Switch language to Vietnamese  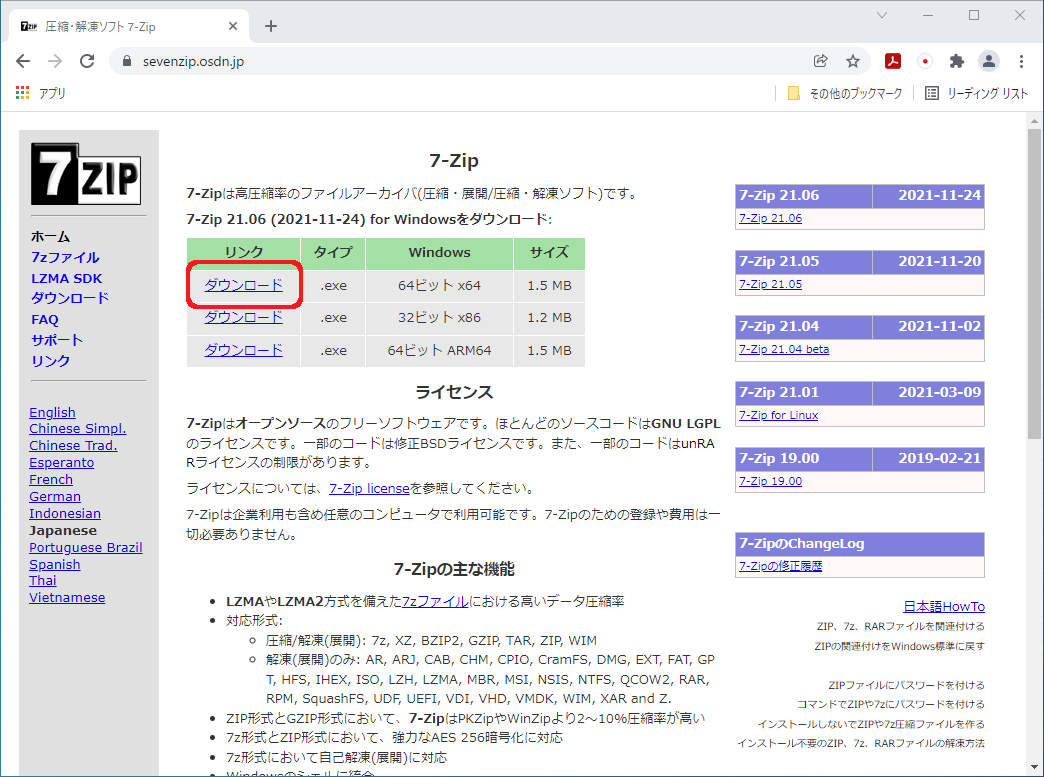(67, 598)
